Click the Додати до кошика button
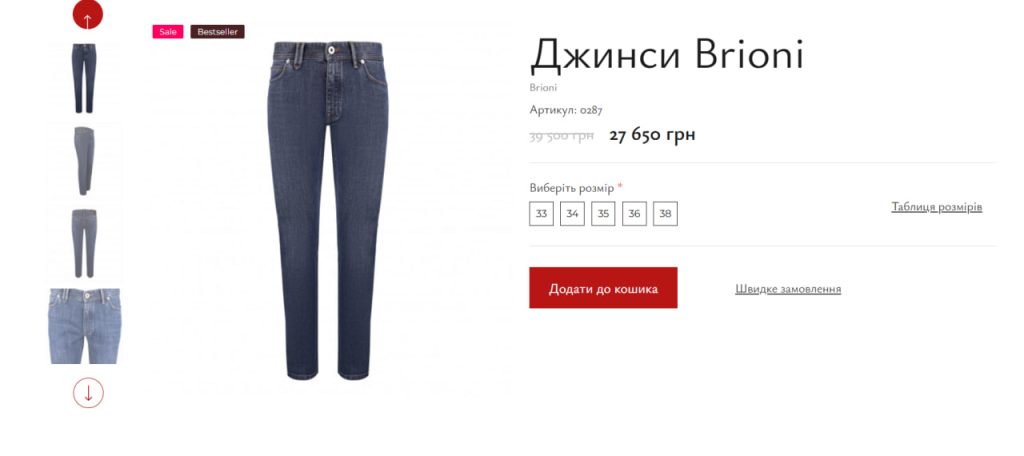Screen dimensions: 1024x456 [x=603, y=288]
